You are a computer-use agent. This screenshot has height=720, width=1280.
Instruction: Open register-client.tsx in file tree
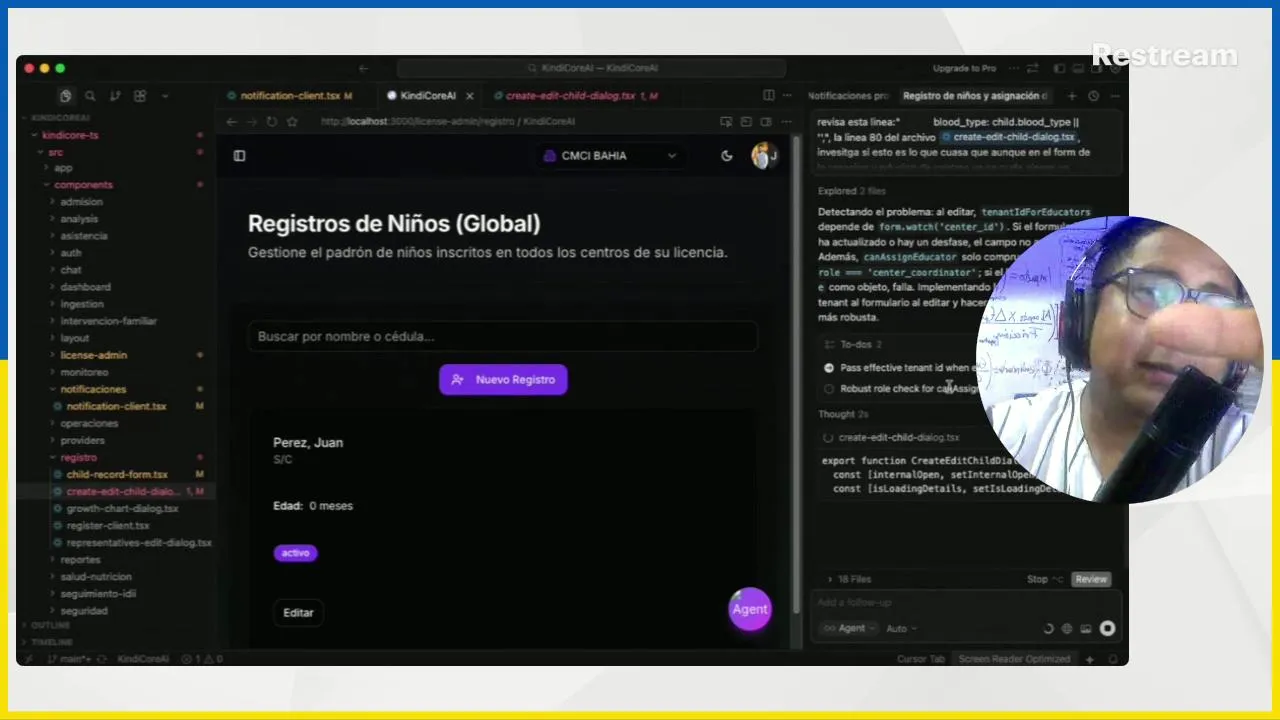[x=108, y=525]
